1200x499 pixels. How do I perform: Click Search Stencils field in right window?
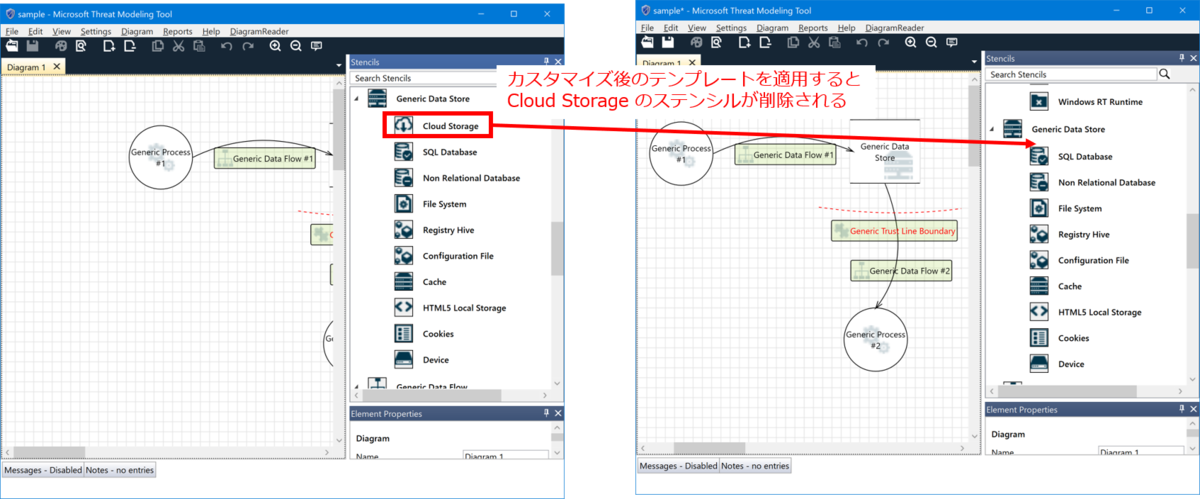coord(1071,74)
